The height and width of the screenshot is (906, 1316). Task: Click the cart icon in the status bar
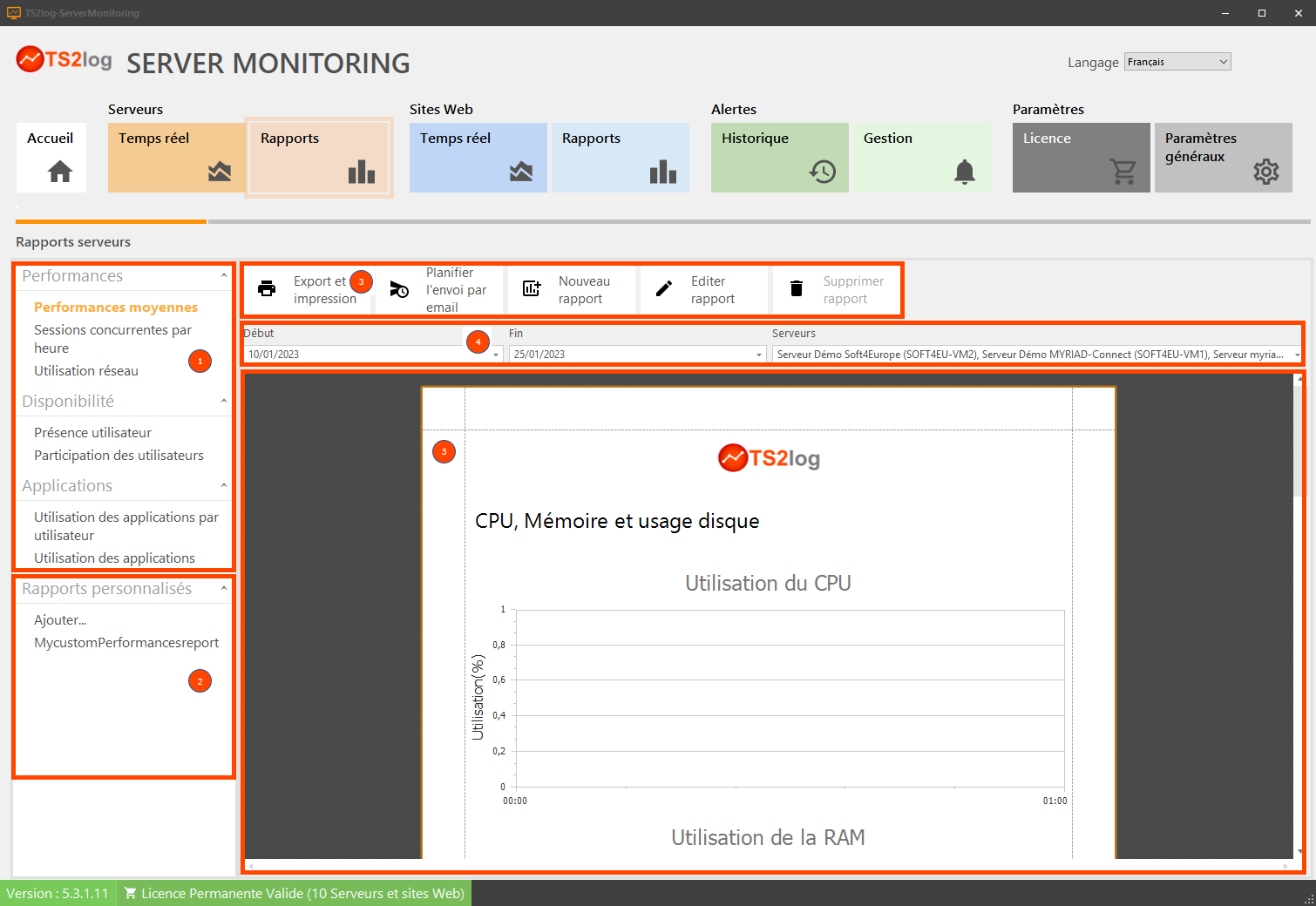tap(130, 893)
